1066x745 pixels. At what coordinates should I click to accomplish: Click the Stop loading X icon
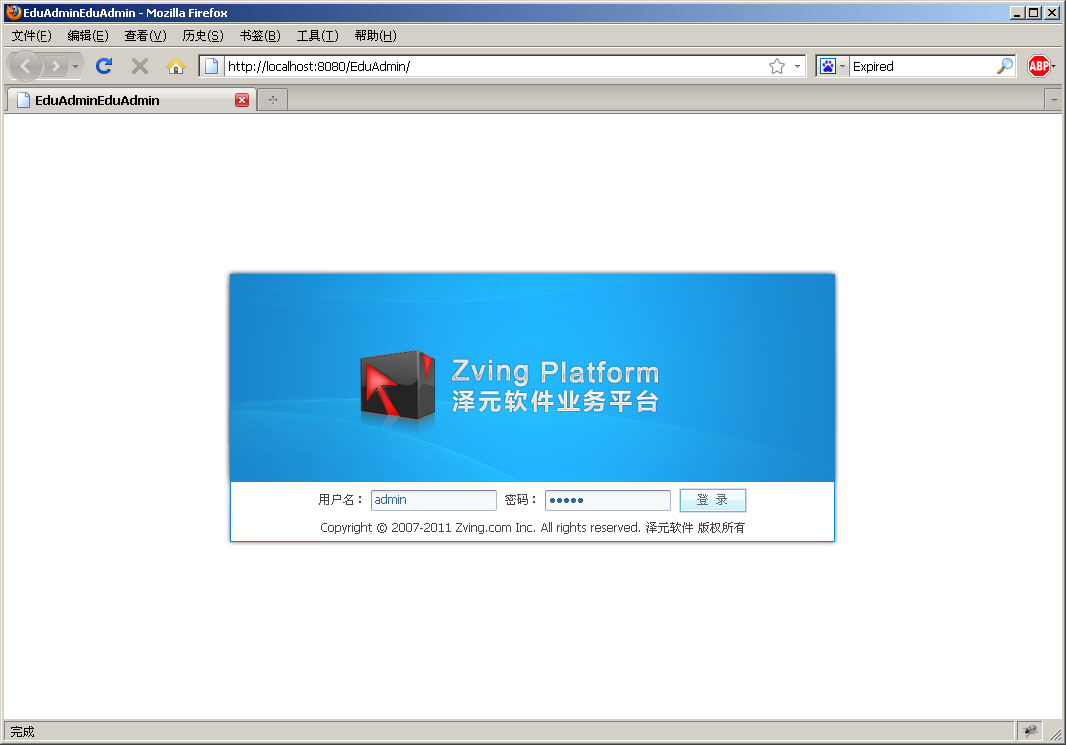(140, 66)
